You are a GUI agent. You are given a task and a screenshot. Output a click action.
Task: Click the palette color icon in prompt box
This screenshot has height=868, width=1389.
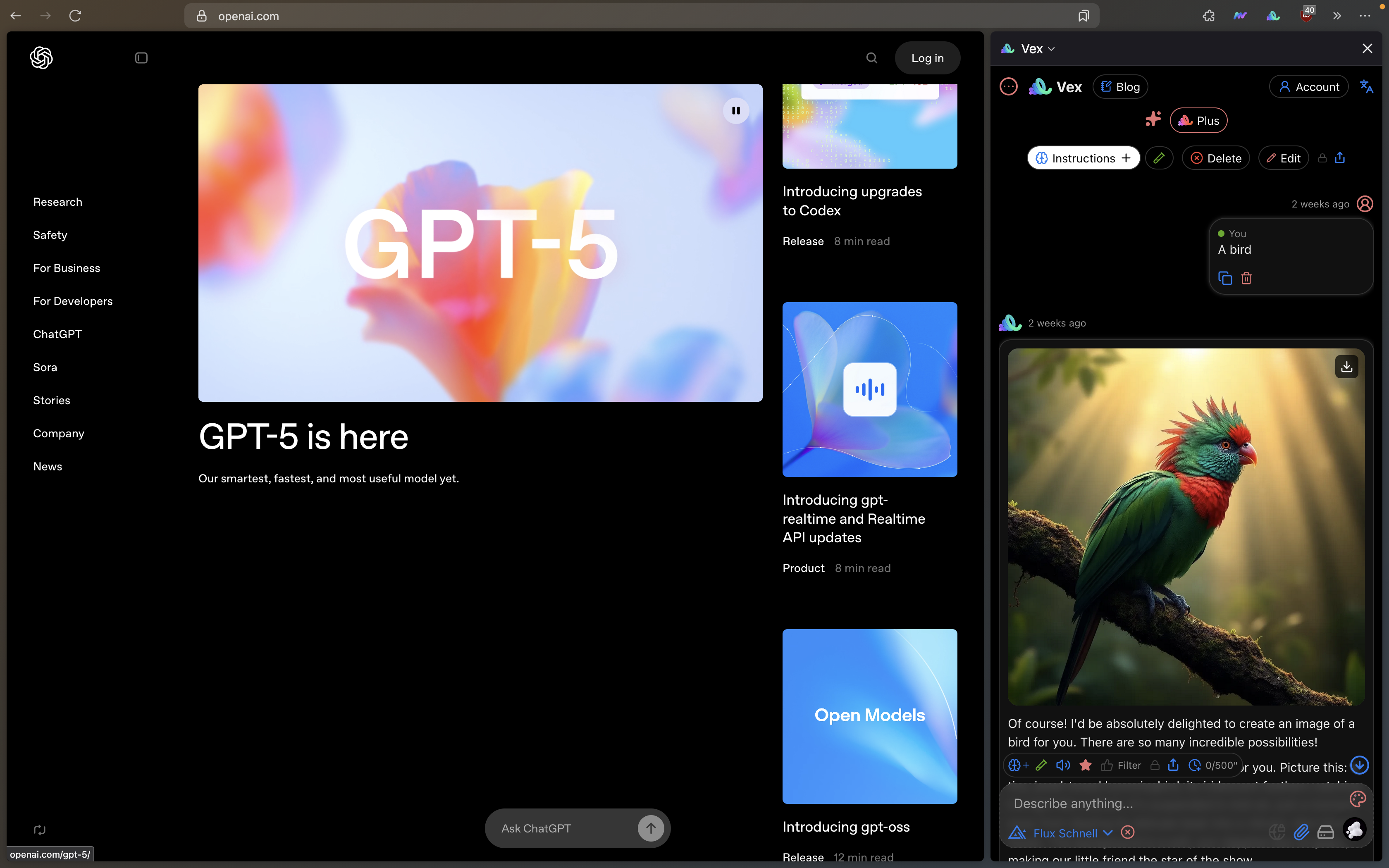pyautogui.click(x=1358, y=799)
